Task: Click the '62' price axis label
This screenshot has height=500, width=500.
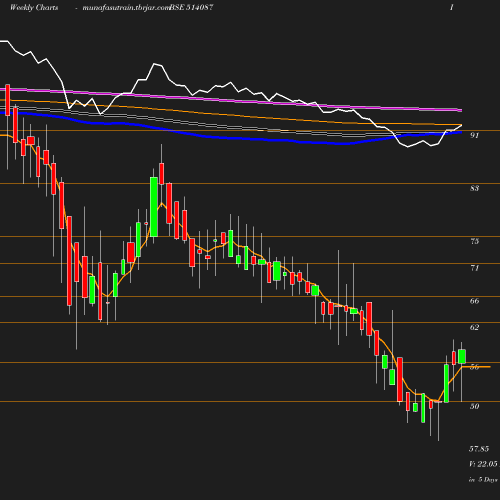Action: coord(474,327)
